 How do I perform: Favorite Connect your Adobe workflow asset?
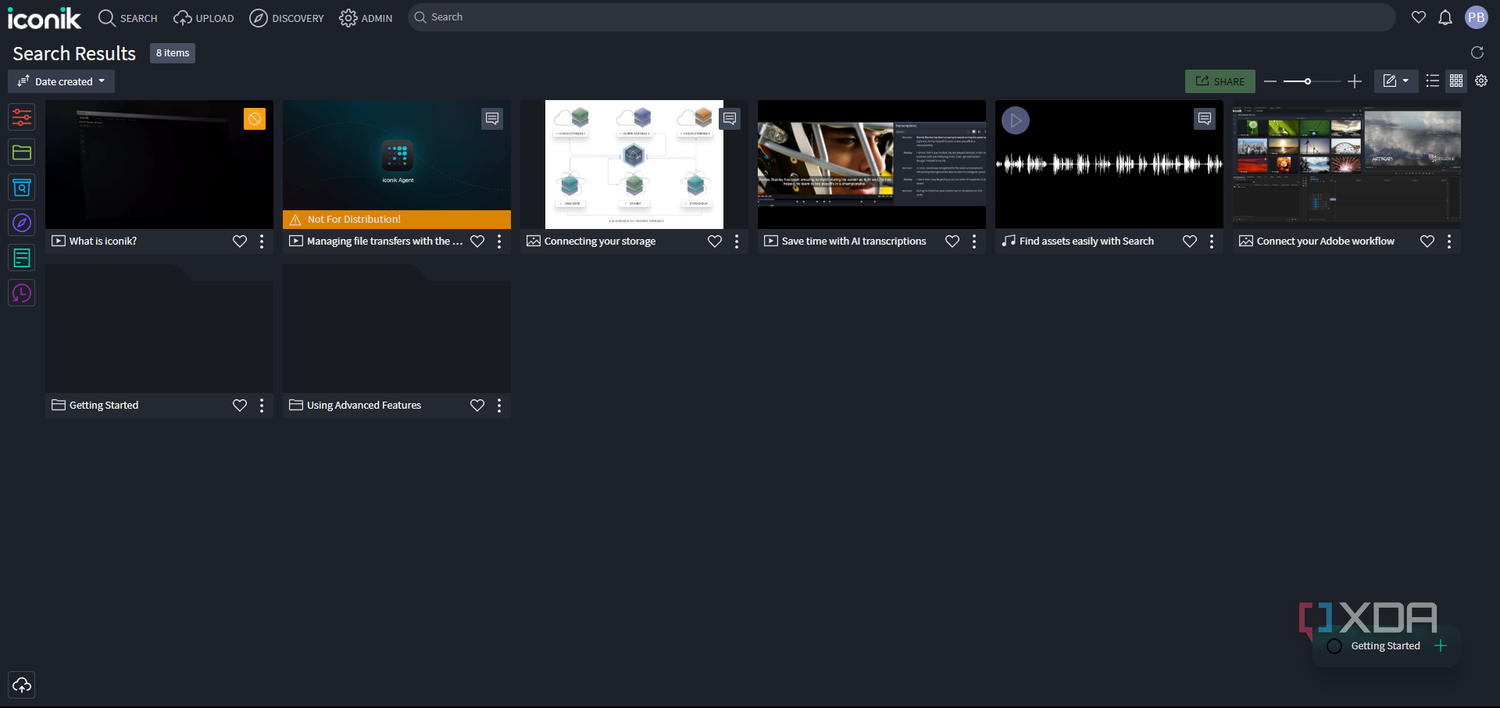pos(1427,241)
